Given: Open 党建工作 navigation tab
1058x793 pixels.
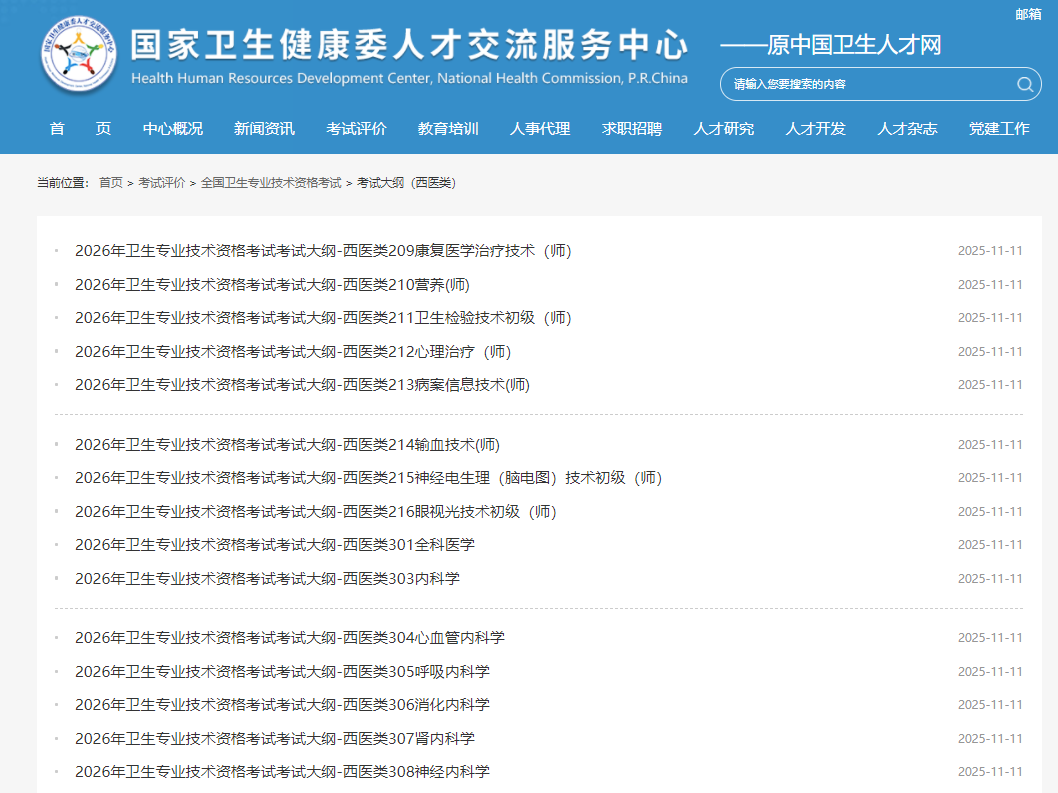Looking at the screenshot, I should click(998, 128).
